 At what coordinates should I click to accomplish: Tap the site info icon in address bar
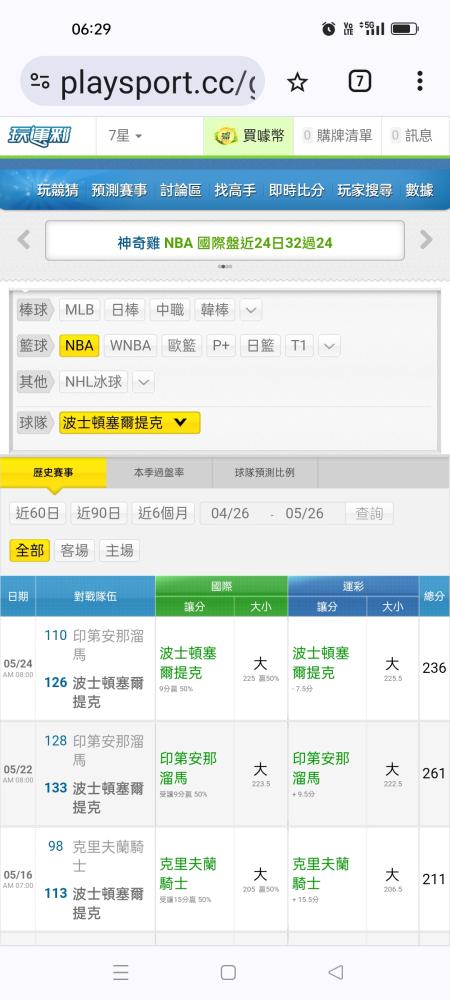point(40,81)
